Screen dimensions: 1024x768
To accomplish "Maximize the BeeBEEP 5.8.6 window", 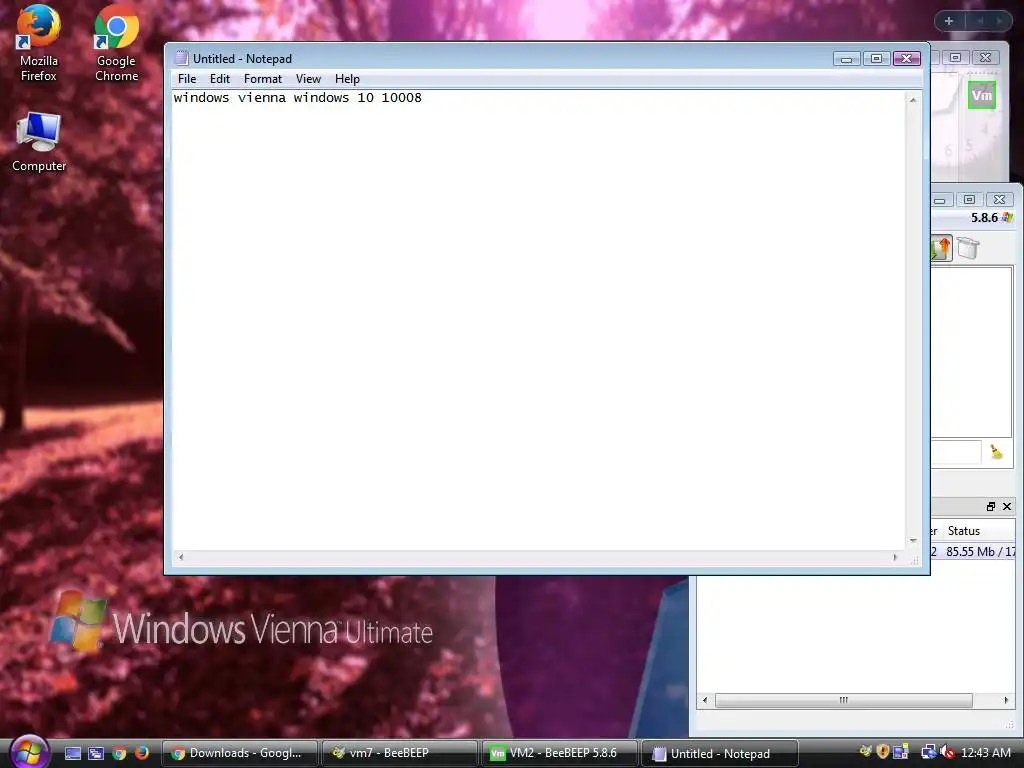I will pyautogui.click(x=969, y=199).
